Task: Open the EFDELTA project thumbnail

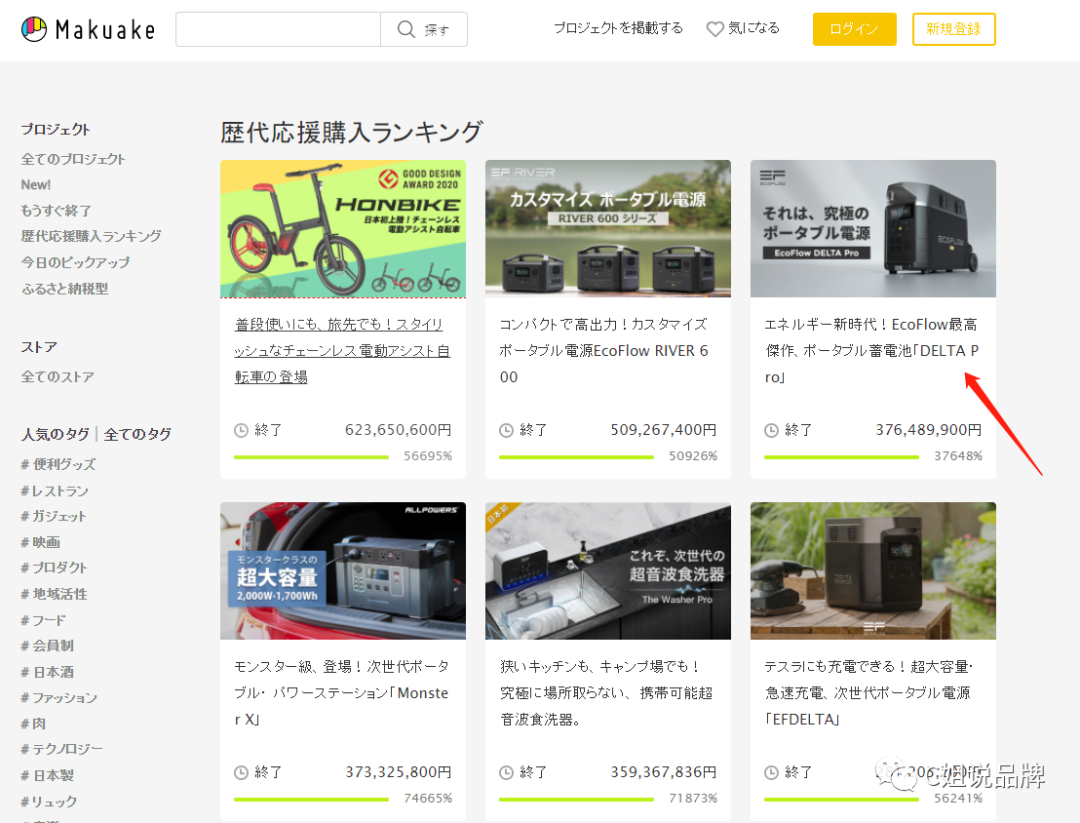Action: pyautogui.click(x=873, y=571)
